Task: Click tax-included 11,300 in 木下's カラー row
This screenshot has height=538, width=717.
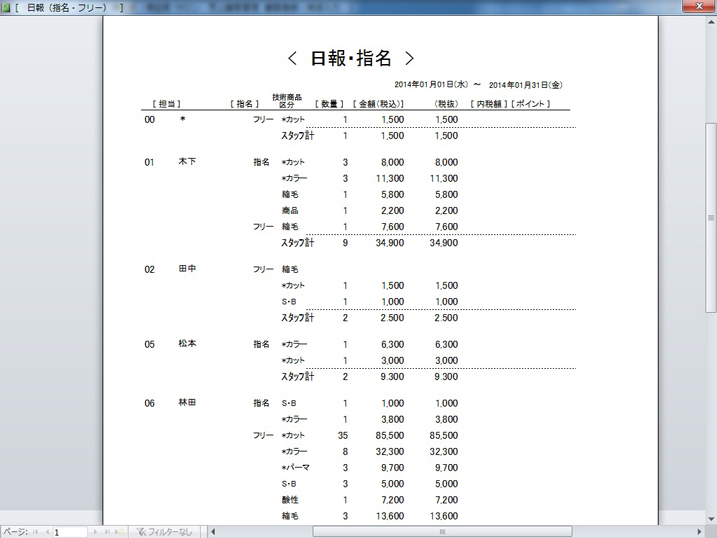Action: click(x=390, y=179)
